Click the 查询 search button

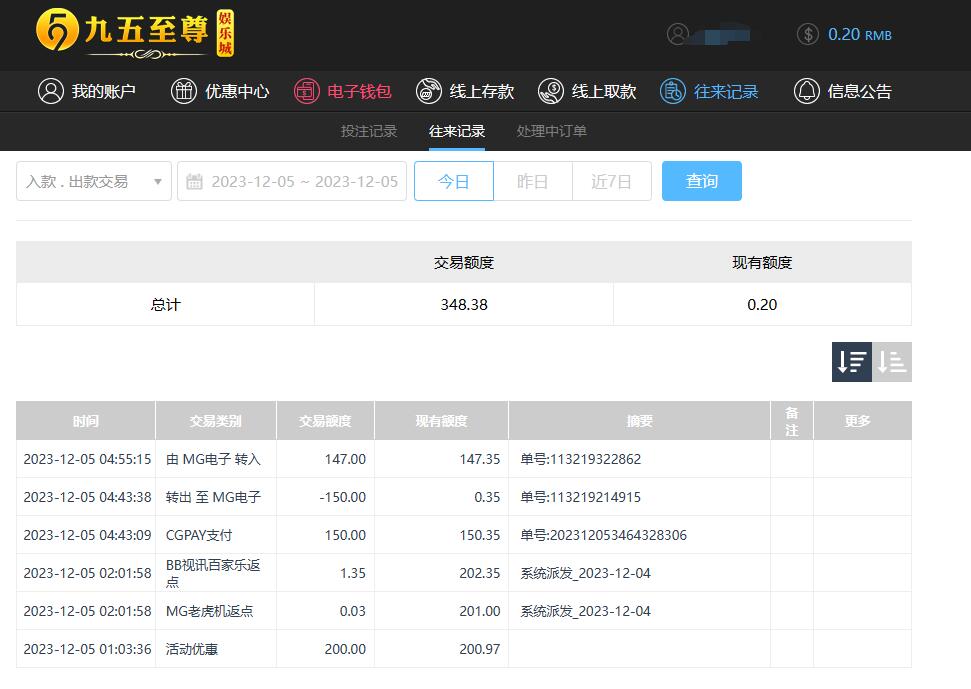702,181
